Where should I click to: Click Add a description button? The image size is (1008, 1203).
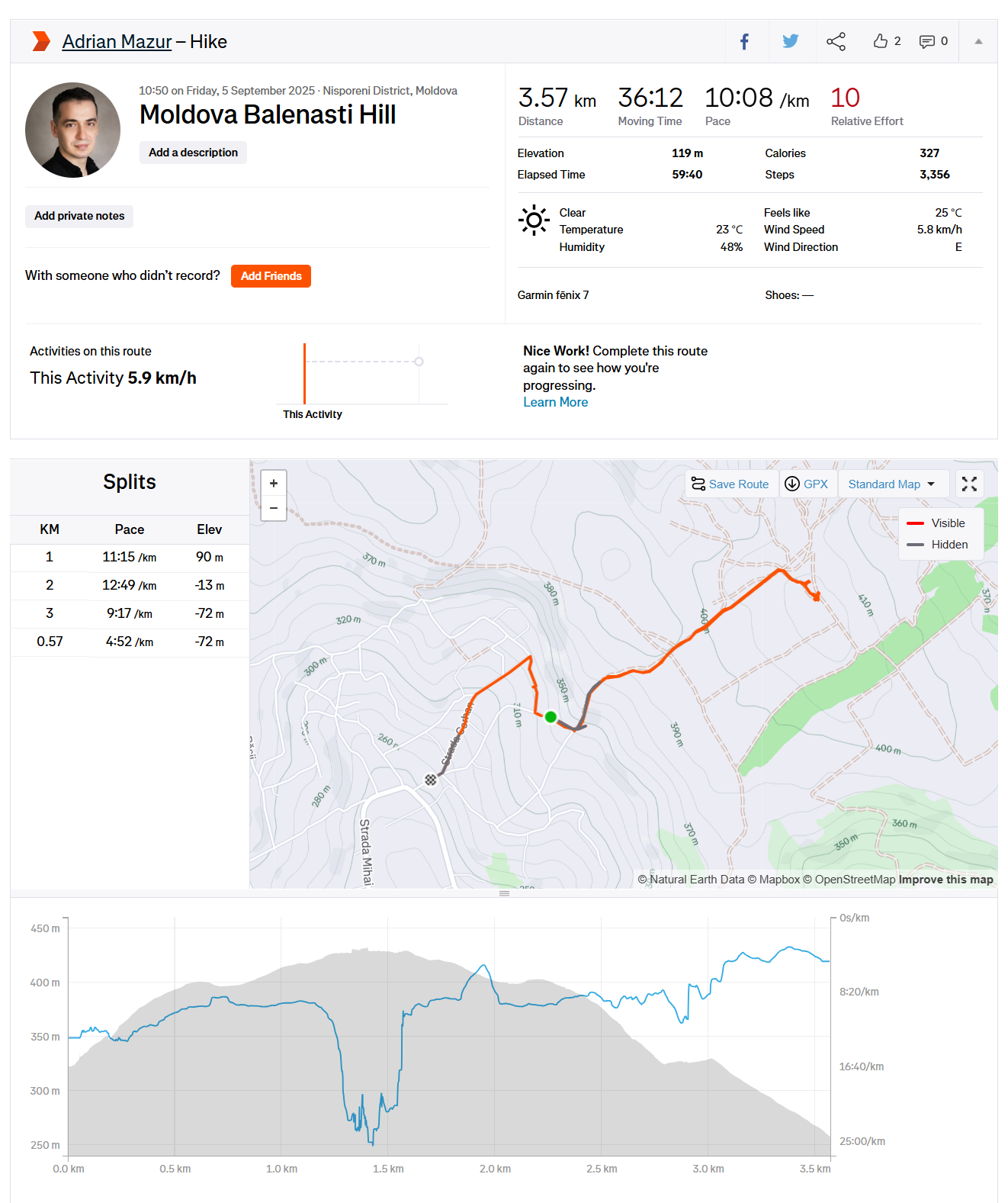pyautogui.click(x=193, y=153)
